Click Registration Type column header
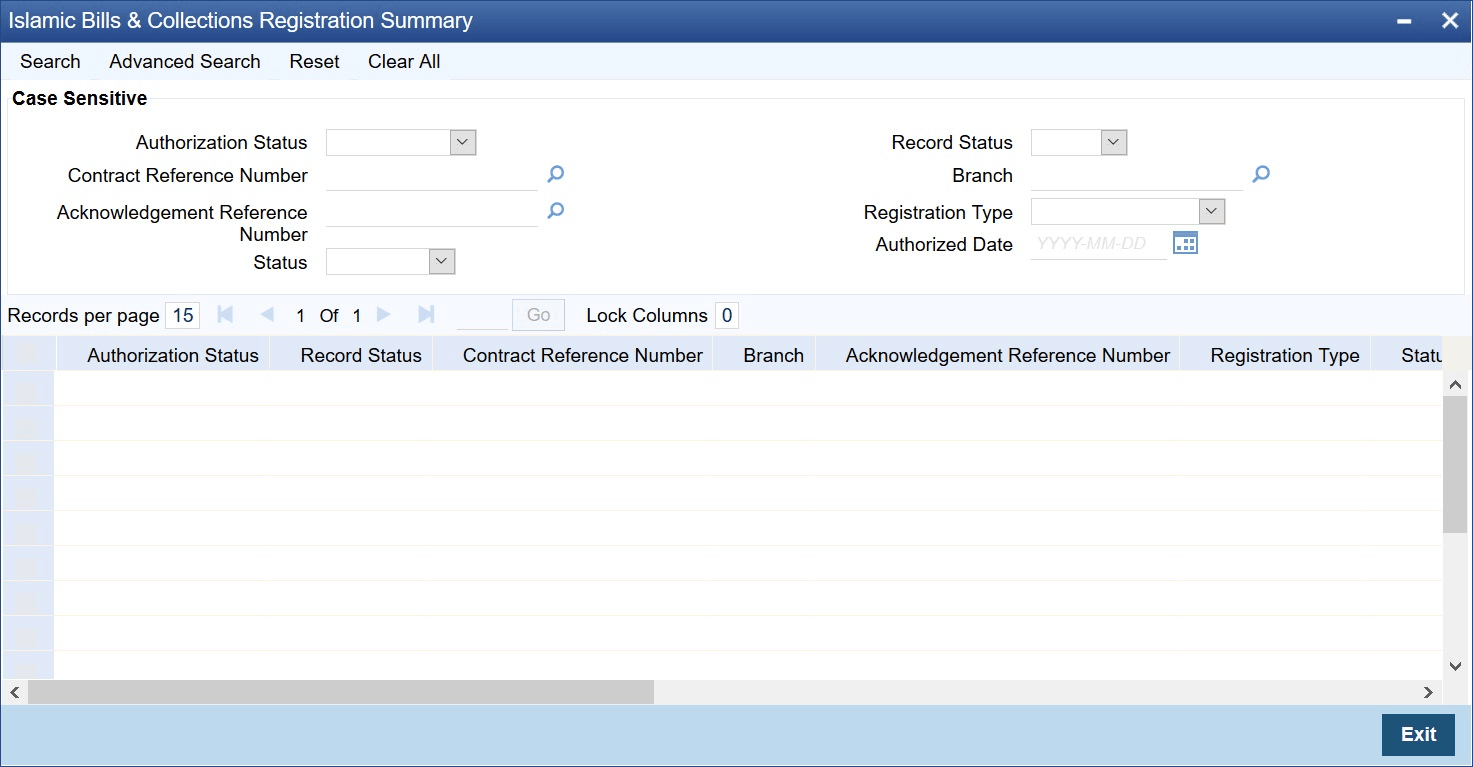This screenshot has height=767, width=1473. tap(1285, 355)
